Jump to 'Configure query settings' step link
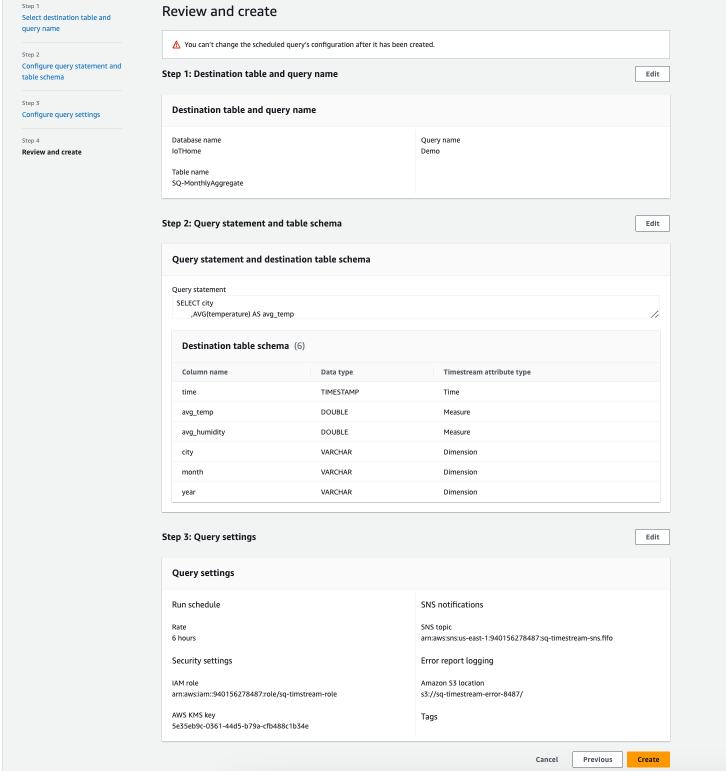This screenshot has width=726, height=771. [x=61, y=114]
